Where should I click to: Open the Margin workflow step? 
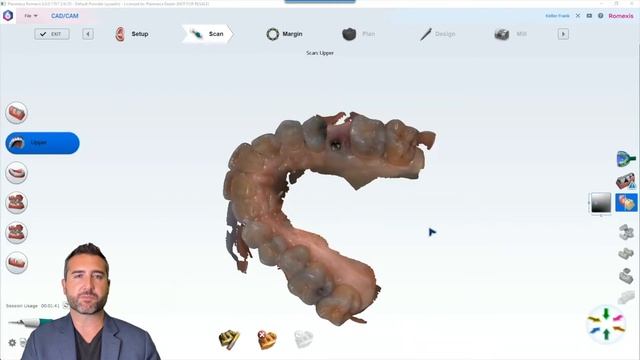click(x=284, y=34)
